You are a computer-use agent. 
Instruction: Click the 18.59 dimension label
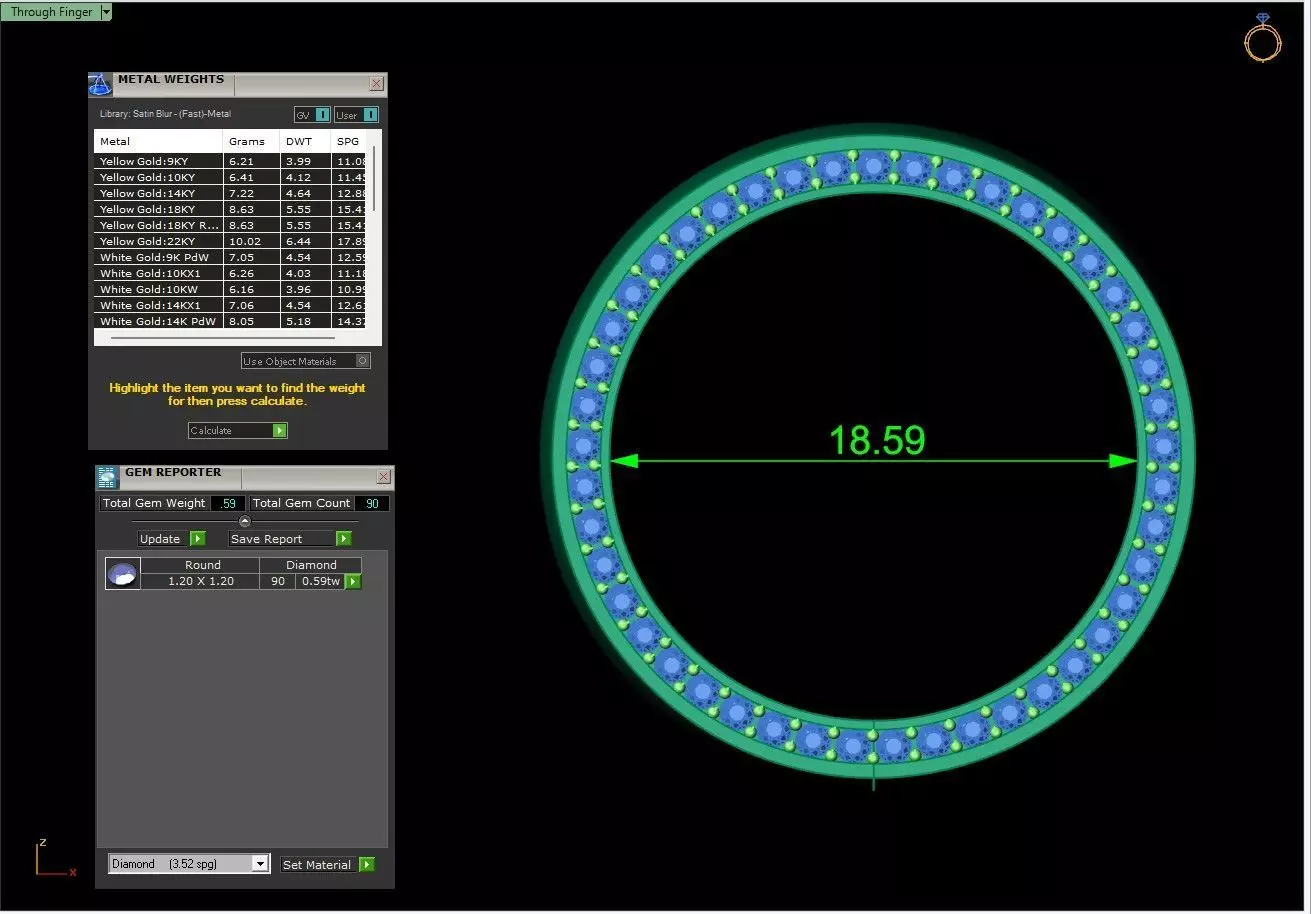tap(877, 440)
